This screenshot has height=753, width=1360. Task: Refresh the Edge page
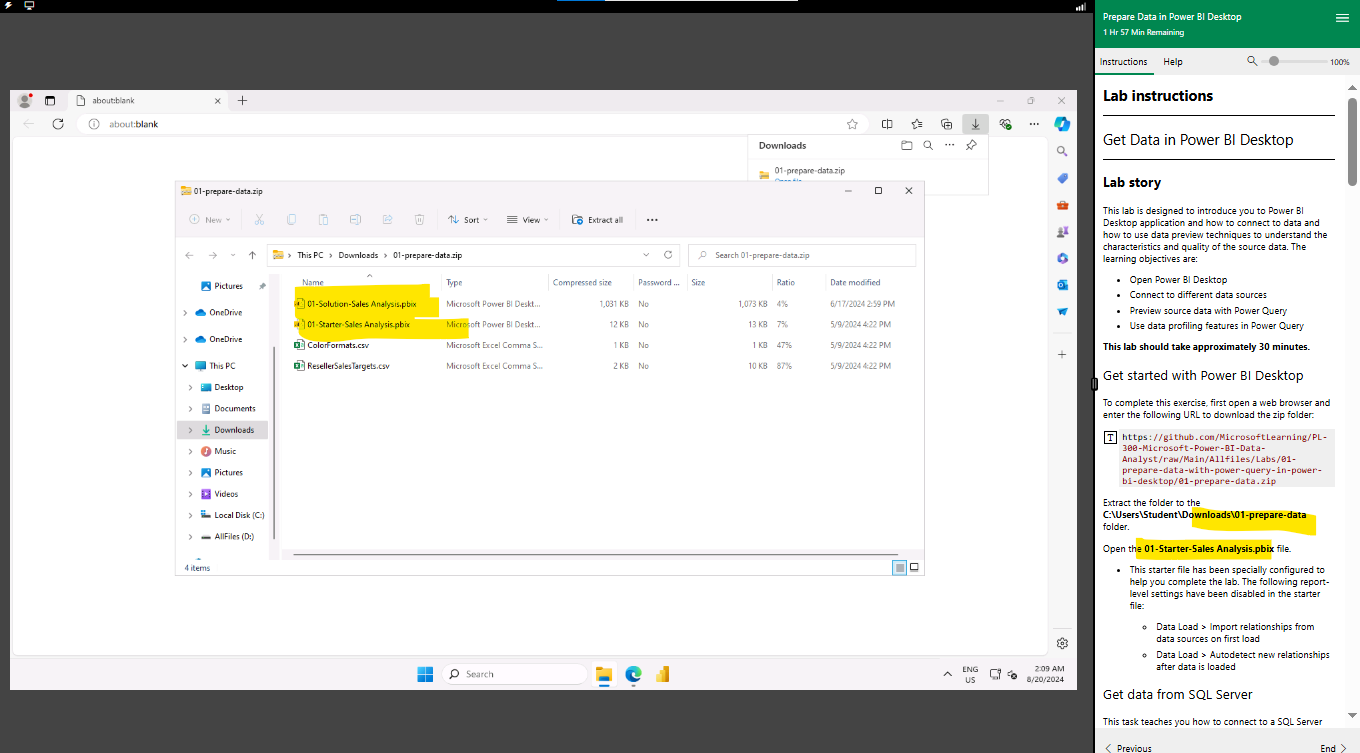click(58, 124)
